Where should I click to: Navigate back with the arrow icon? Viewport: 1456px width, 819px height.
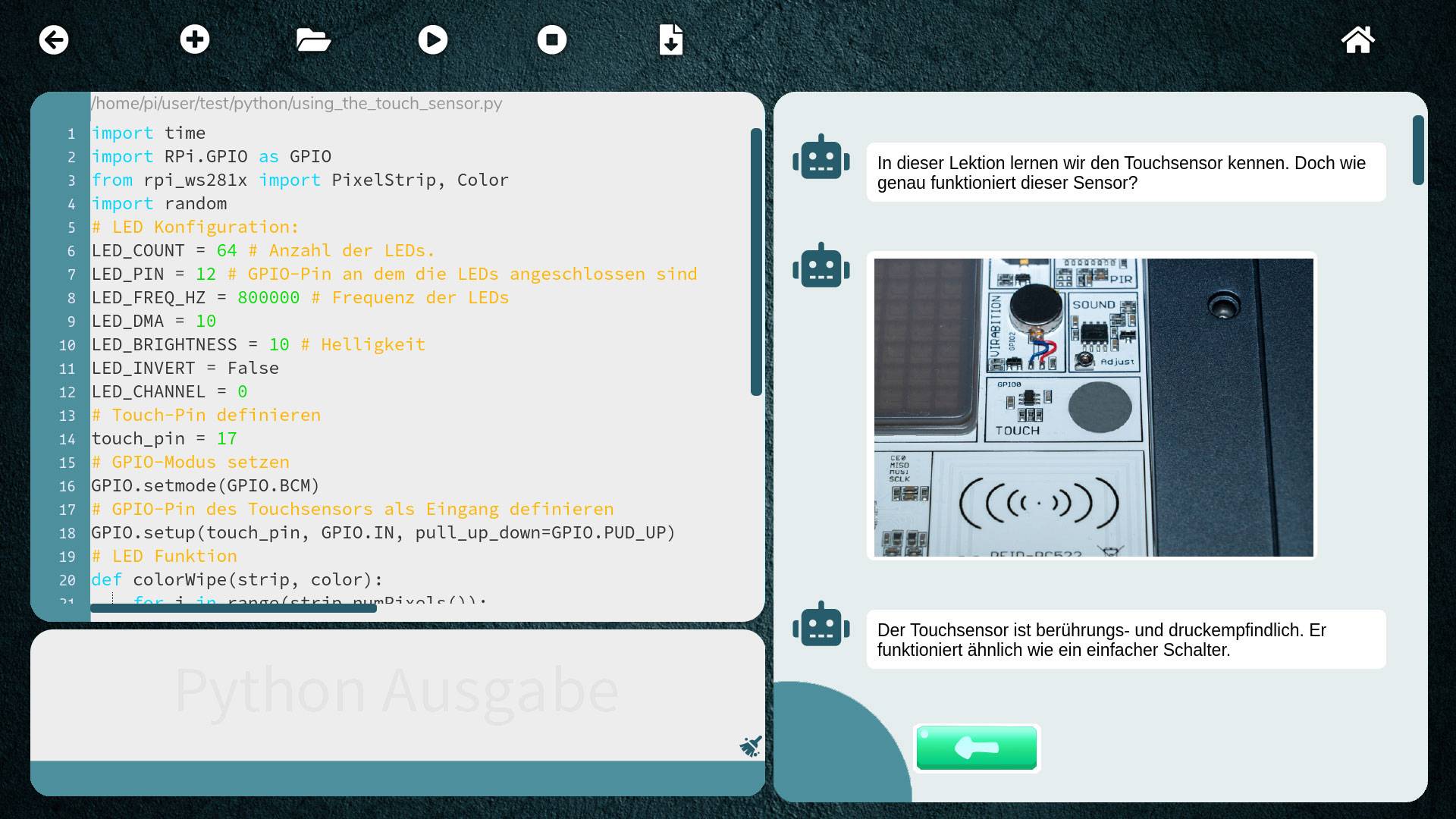(52, 39)
